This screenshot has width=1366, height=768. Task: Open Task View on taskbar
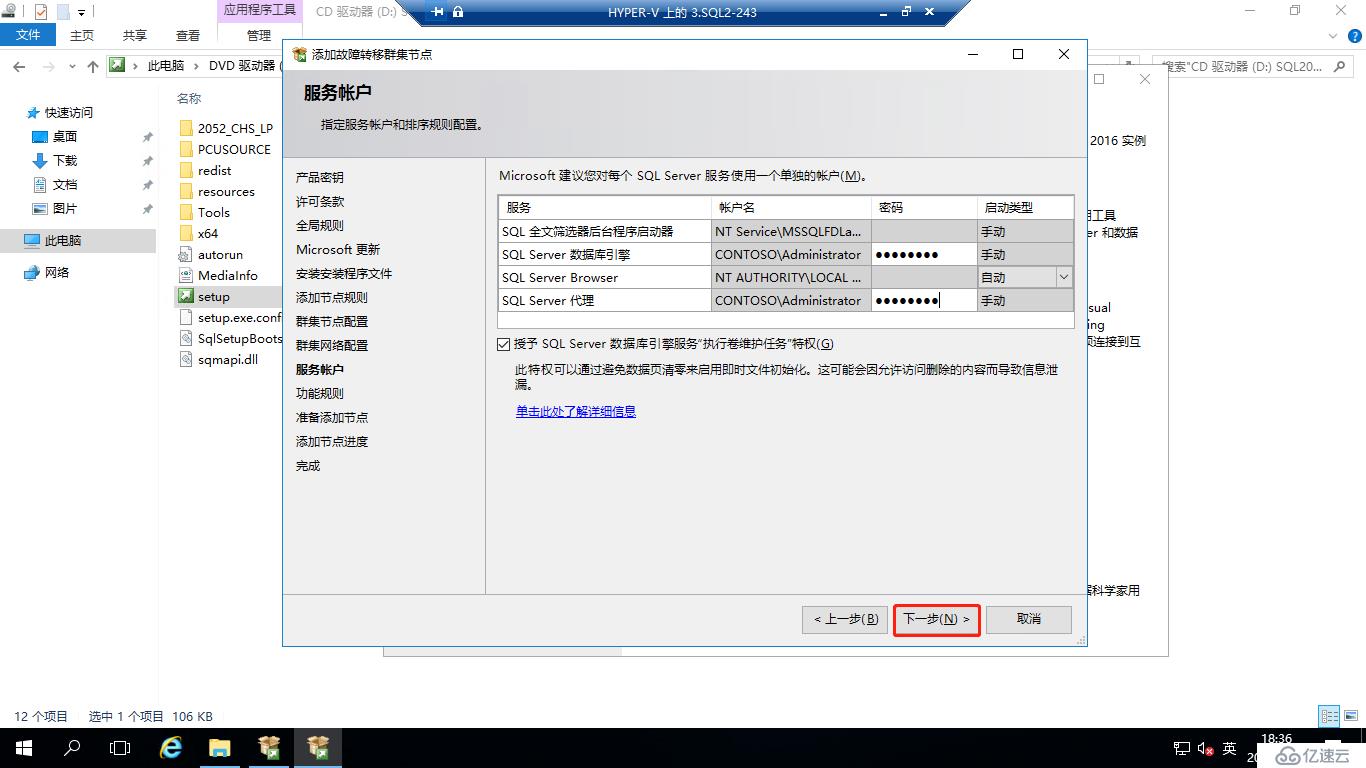(120, 748)
